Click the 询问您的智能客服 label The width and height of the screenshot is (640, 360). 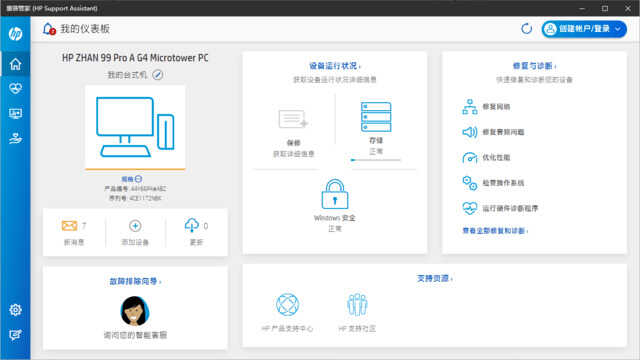[135, 335]
